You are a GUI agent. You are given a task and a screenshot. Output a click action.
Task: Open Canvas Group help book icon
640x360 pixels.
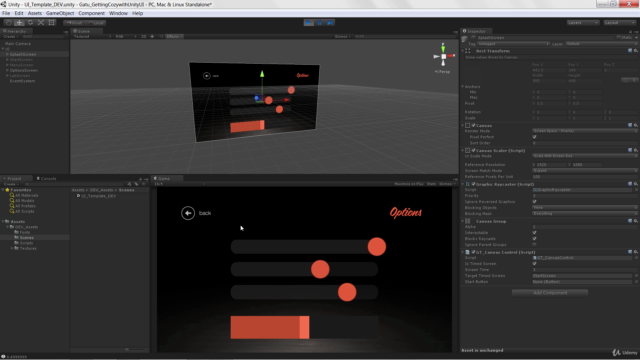630,221
